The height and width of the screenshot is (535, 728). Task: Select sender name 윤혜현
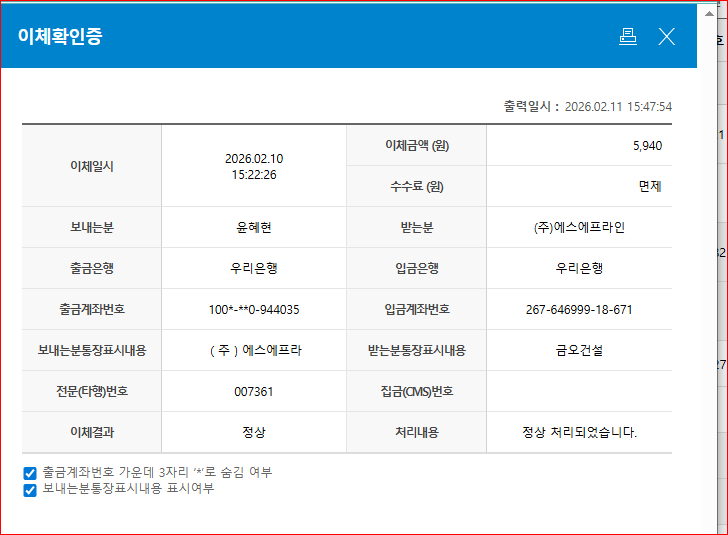253,227
